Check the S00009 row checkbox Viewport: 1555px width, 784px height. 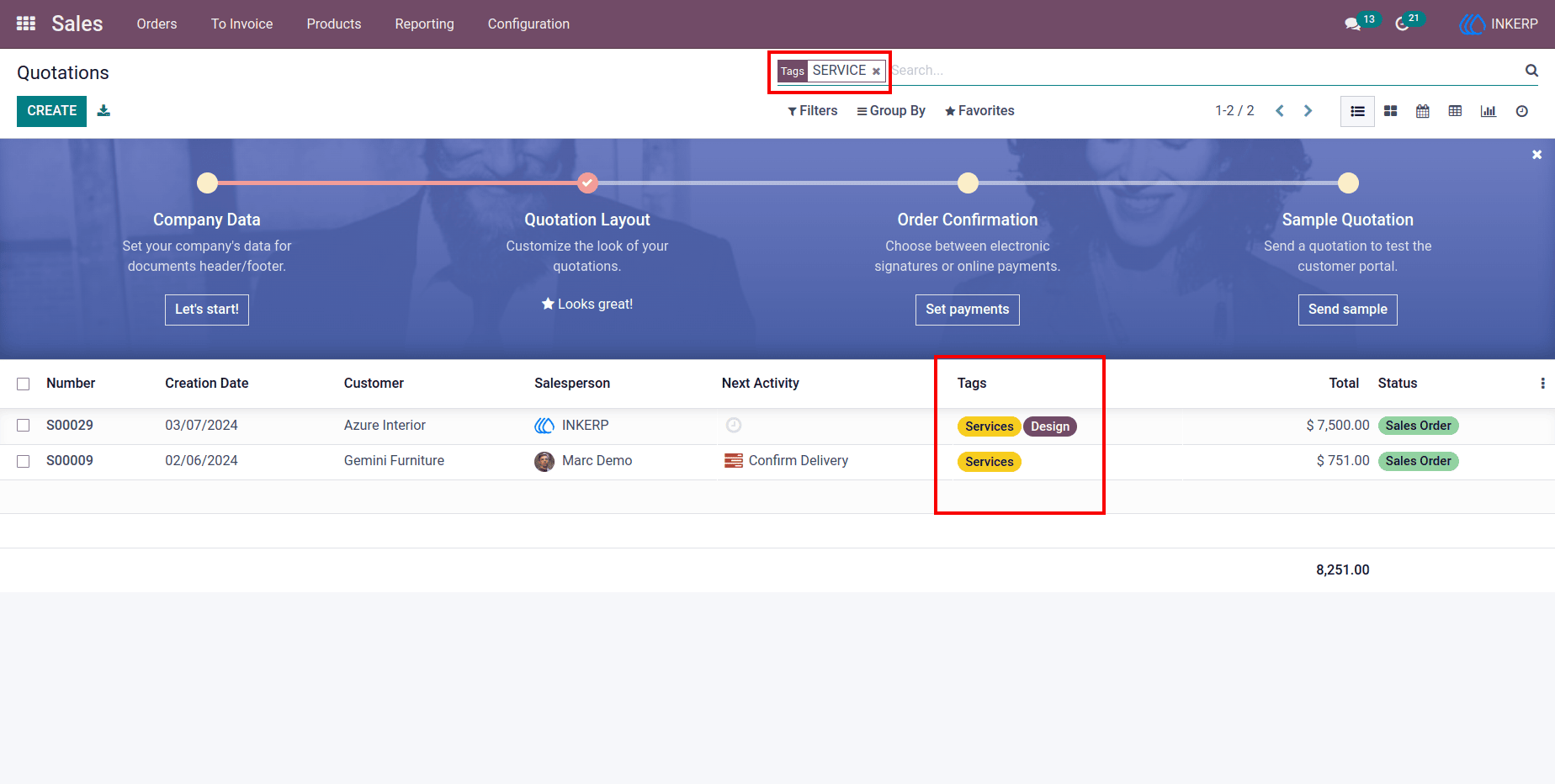(x=24, y=461)
